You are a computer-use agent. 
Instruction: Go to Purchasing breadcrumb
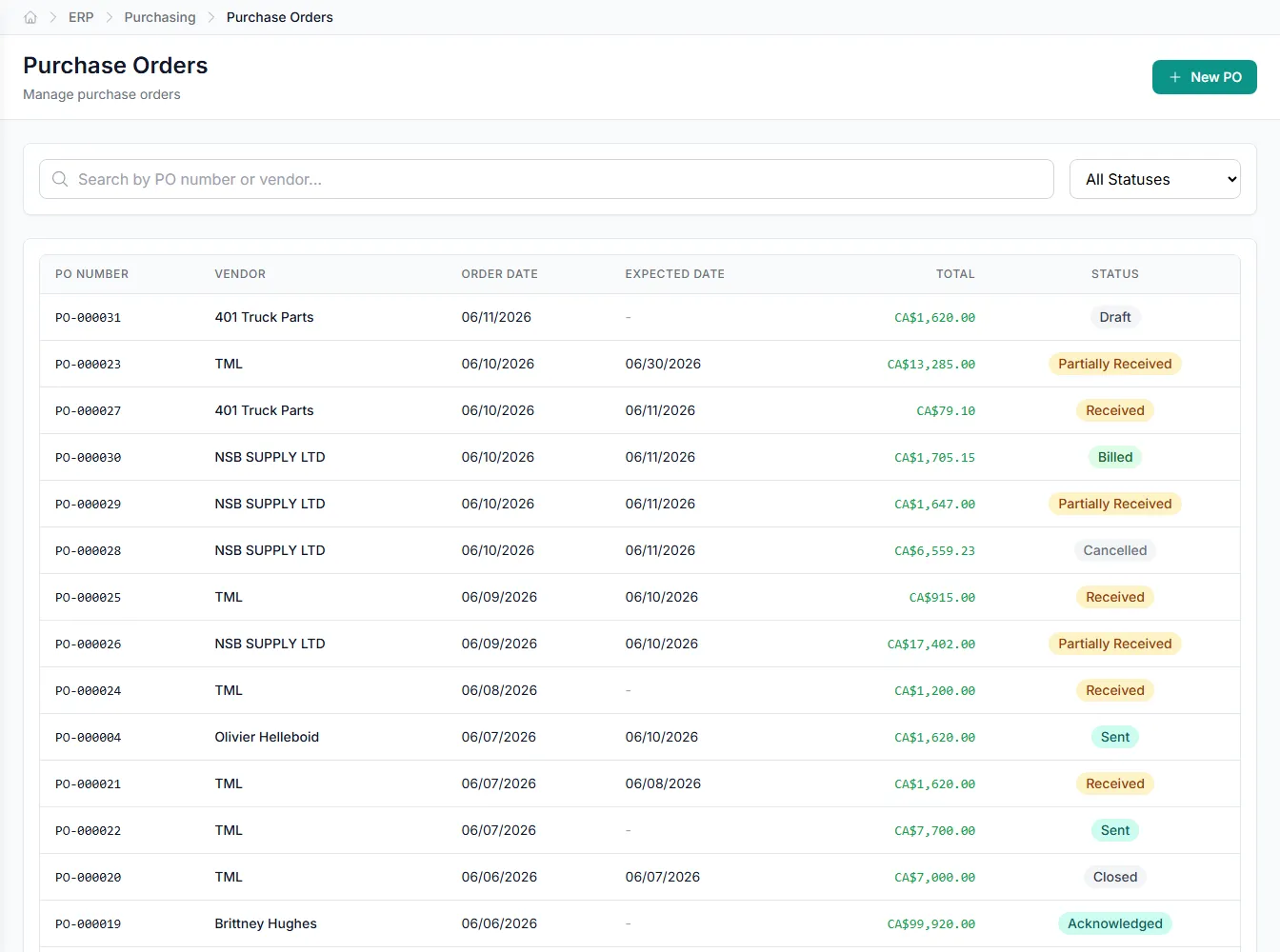[x=160, y=17]
